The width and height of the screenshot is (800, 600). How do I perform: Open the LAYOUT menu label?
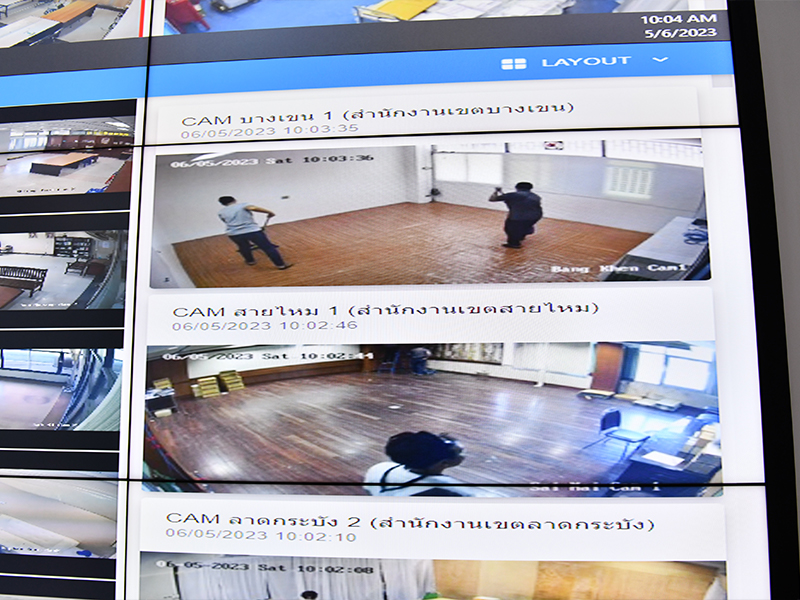(586, 62)
